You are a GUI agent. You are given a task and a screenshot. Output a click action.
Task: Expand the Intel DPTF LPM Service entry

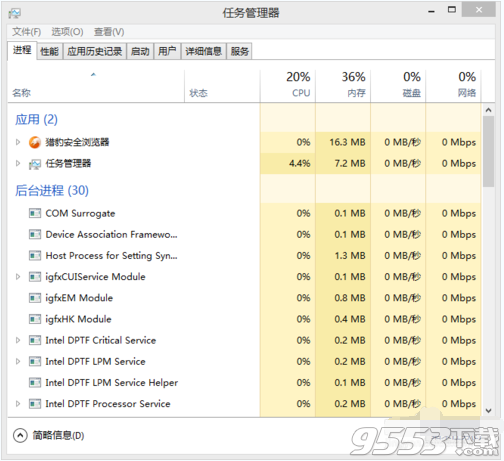pos(18,361)
